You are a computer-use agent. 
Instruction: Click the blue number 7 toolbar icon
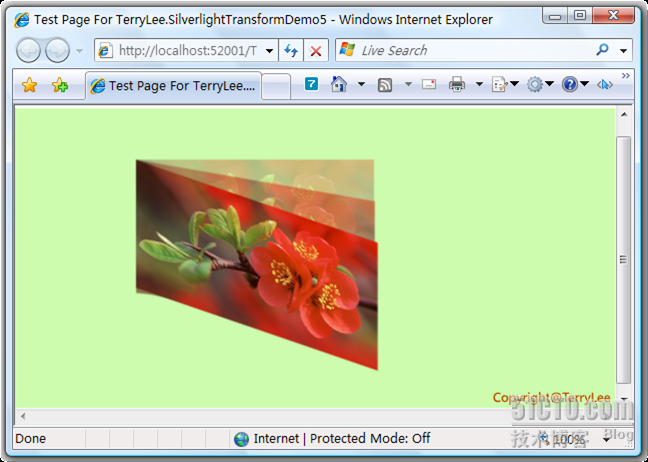point(311,84)
